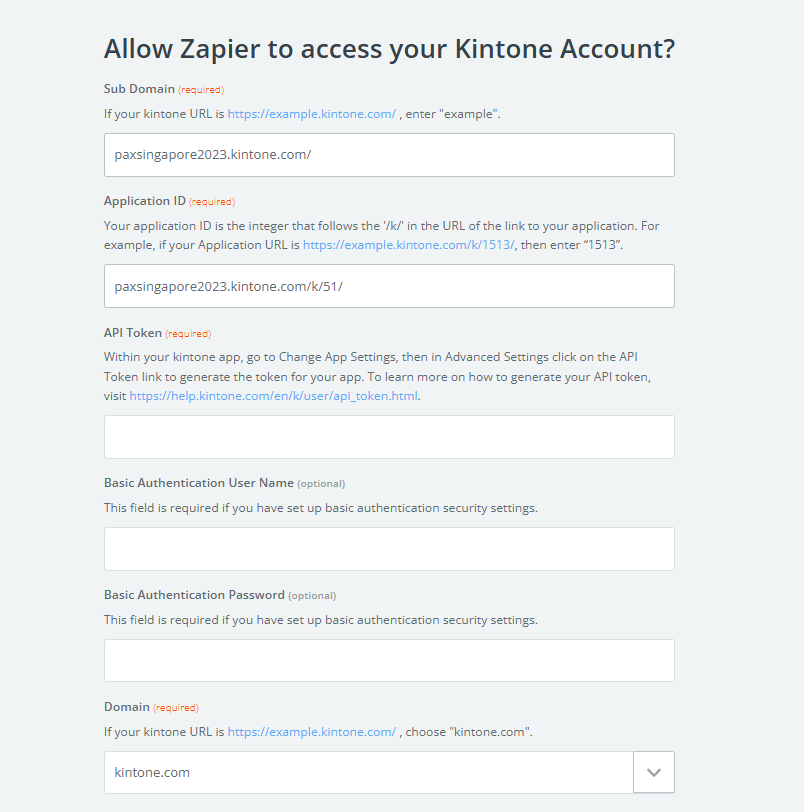
Task: Expand the Domain dropdown chevron arrow
Action: (x=654, y=772)
